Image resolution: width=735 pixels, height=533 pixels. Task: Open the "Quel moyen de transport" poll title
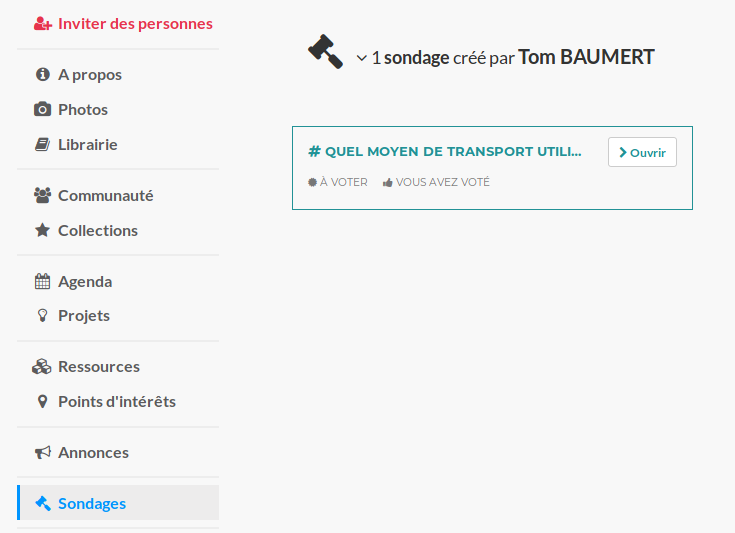pos(445,152)
